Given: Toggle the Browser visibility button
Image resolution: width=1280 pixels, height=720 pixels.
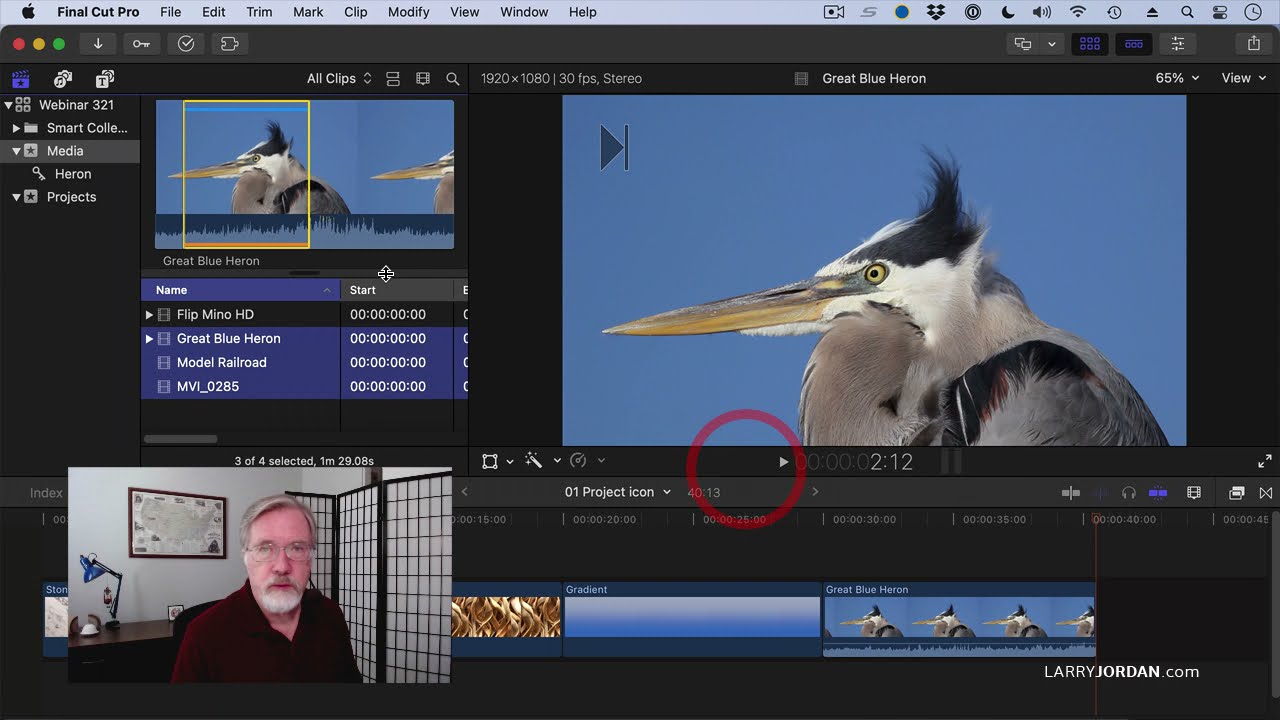Looking at the screenshot, I should pos(1090,44).
